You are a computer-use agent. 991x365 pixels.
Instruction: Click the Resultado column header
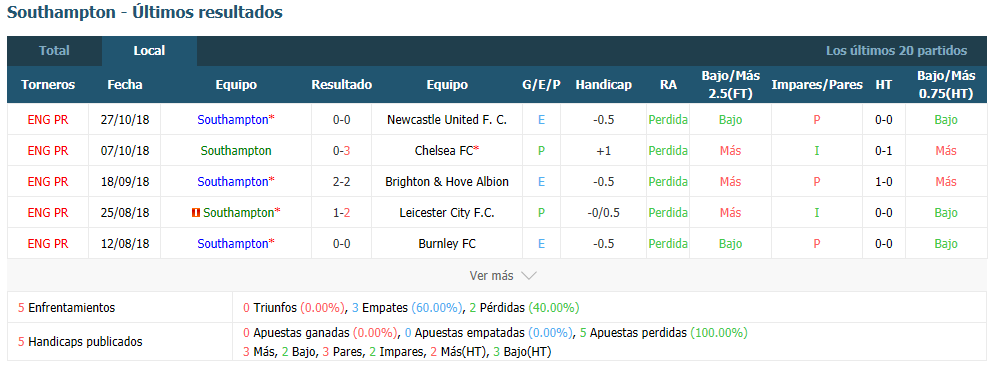tap(342, 85)
